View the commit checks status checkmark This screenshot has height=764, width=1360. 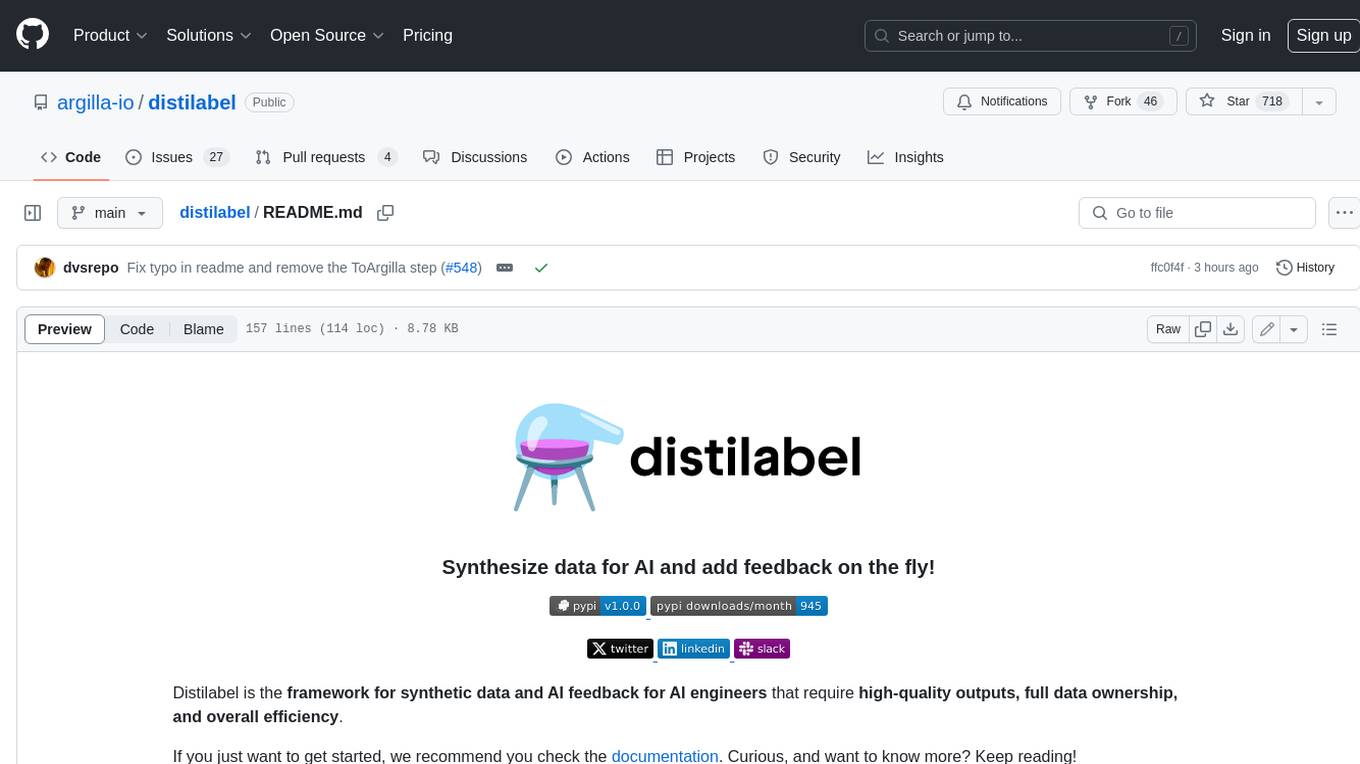(541, 268)
